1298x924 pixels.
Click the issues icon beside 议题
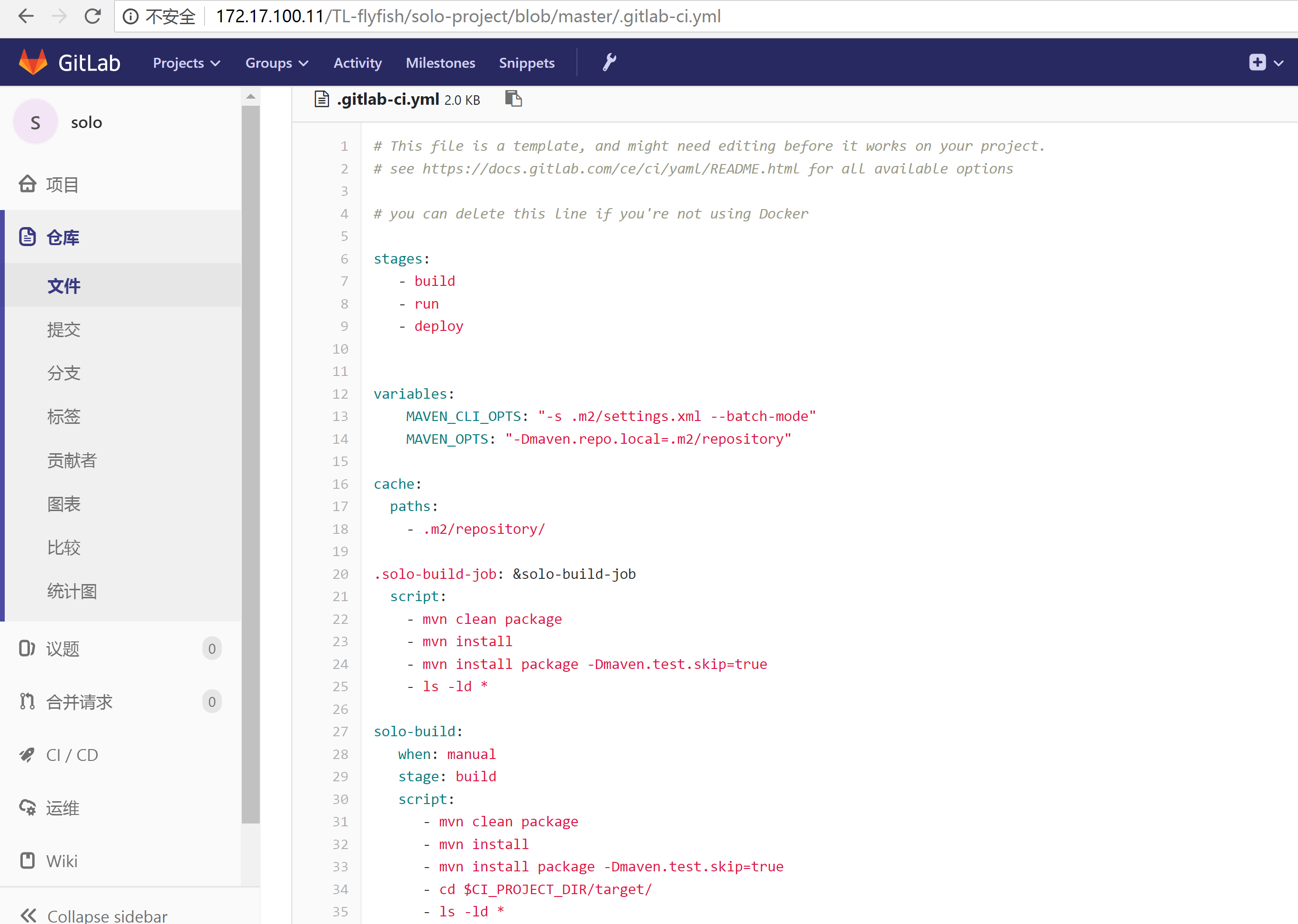[27, 648]
